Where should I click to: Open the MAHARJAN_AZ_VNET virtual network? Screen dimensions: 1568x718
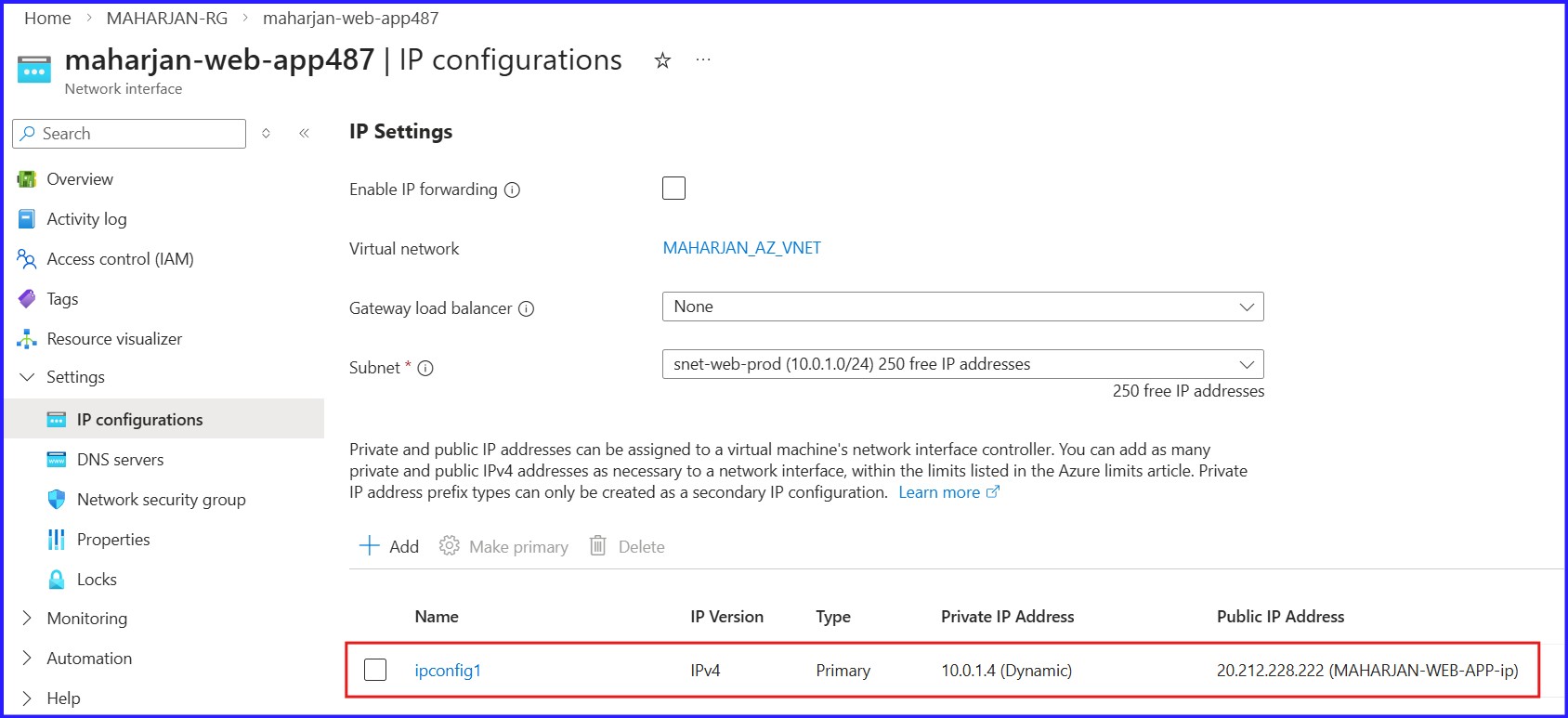click(x=740, y=248)
